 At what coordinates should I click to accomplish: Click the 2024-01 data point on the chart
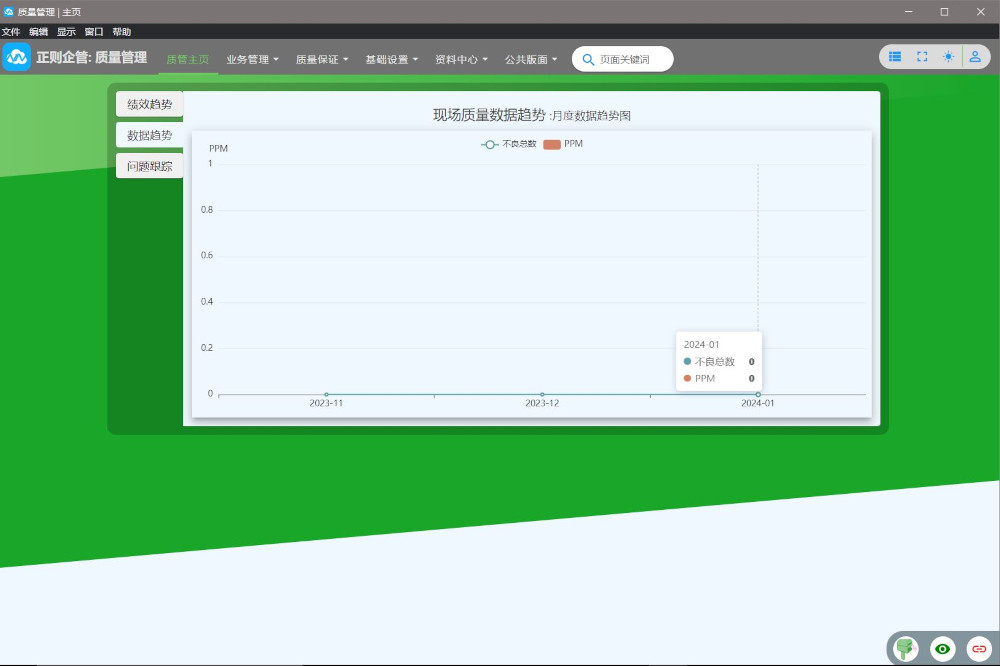point(758,394)
